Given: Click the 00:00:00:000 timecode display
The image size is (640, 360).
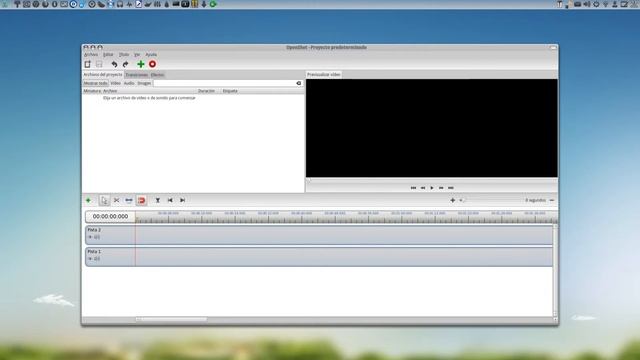Looking at the screenshot, I should [x=110, y=216].
